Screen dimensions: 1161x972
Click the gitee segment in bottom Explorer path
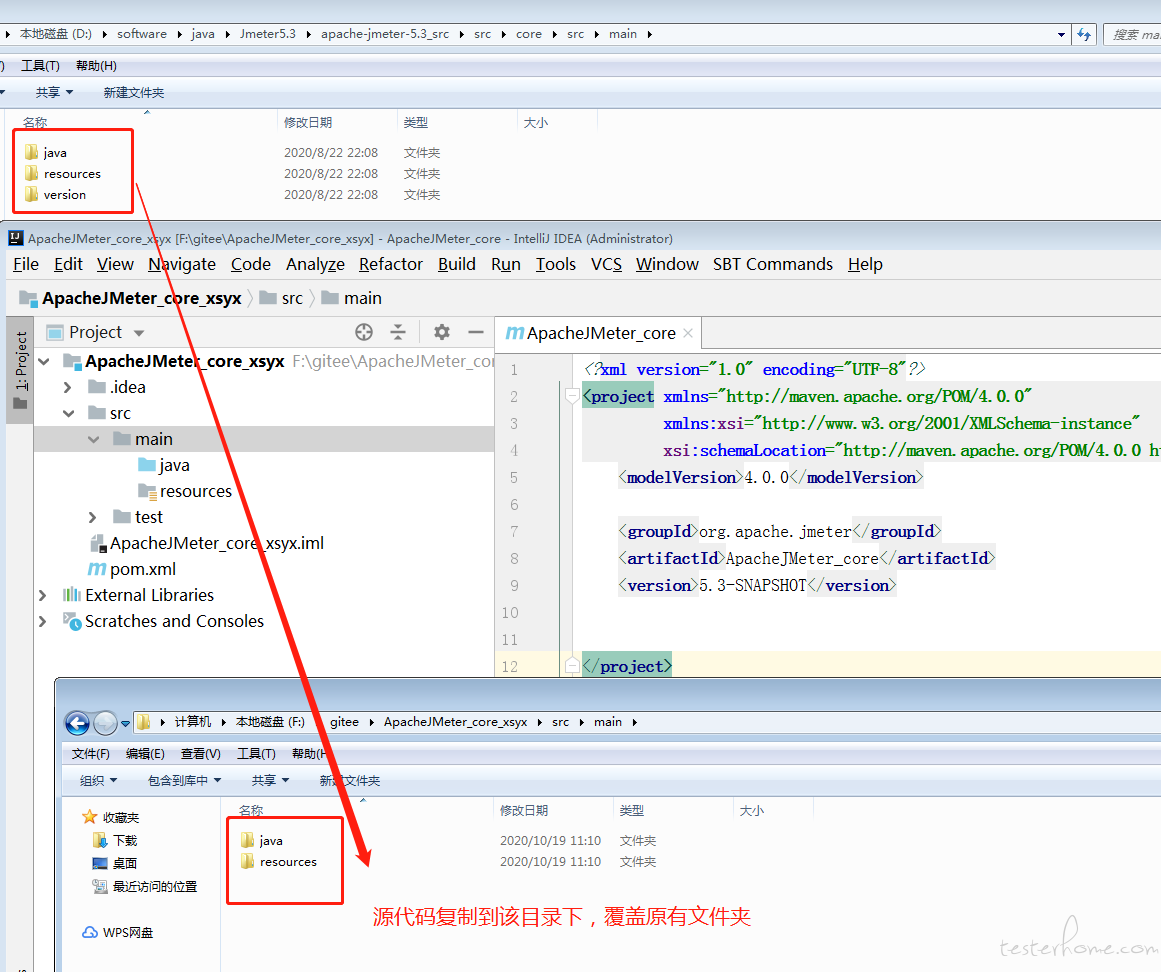pos(344,722)
